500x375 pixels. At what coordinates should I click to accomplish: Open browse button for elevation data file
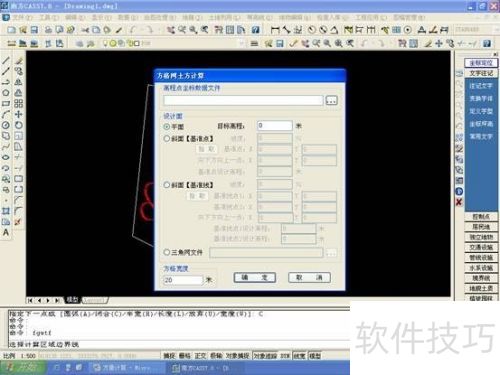pyautogui.click(x=331, y=100)
